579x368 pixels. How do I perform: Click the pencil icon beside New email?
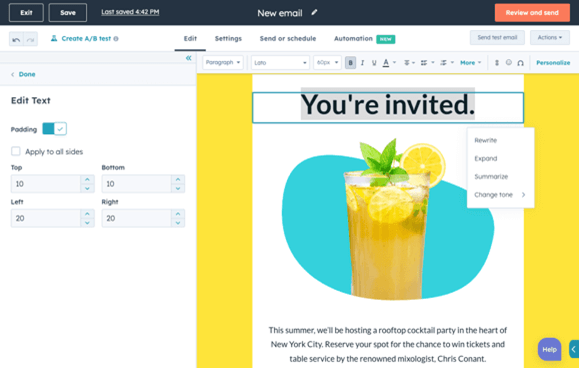[x=314, y=13]
